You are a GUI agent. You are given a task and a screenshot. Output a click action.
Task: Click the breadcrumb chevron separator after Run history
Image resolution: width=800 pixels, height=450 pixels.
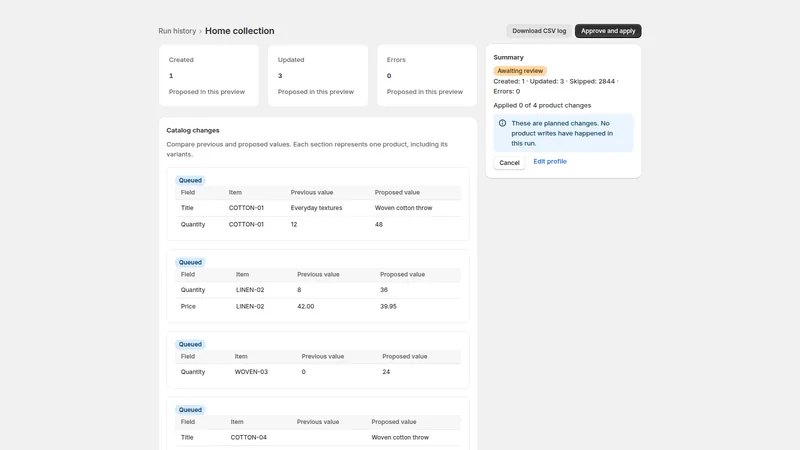(201, 32)
